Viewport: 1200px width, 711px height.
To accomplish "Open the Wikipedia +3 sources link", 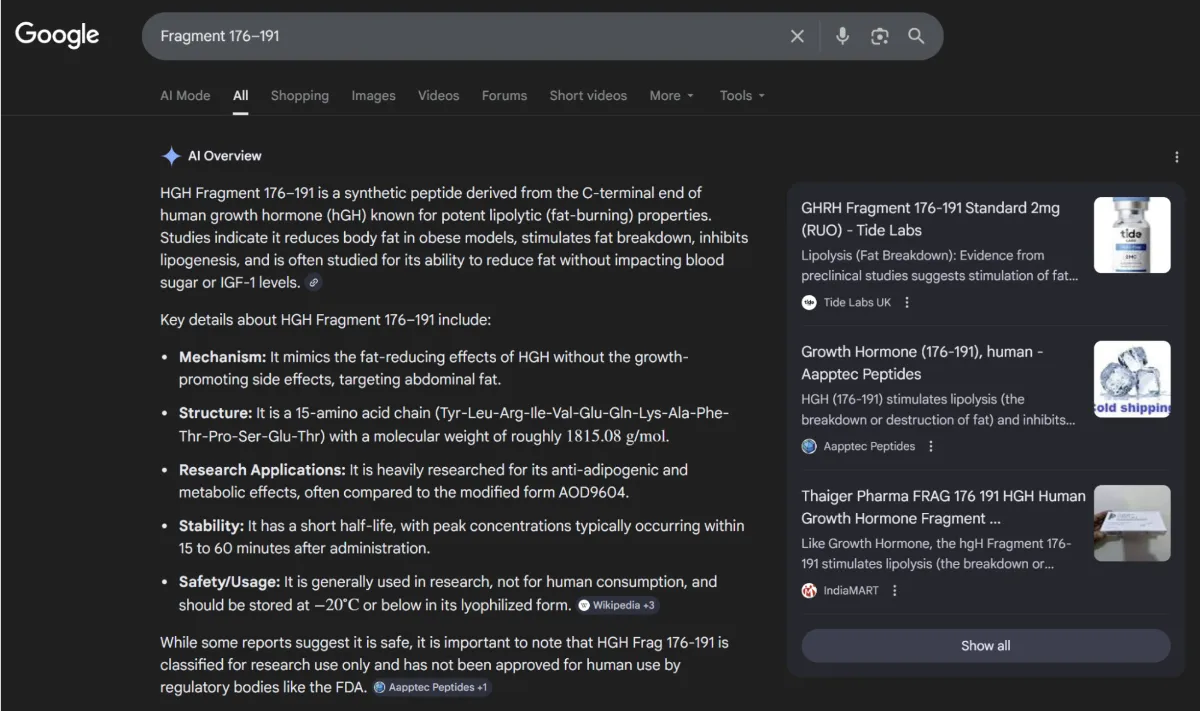I will click(x=617, y=605).
